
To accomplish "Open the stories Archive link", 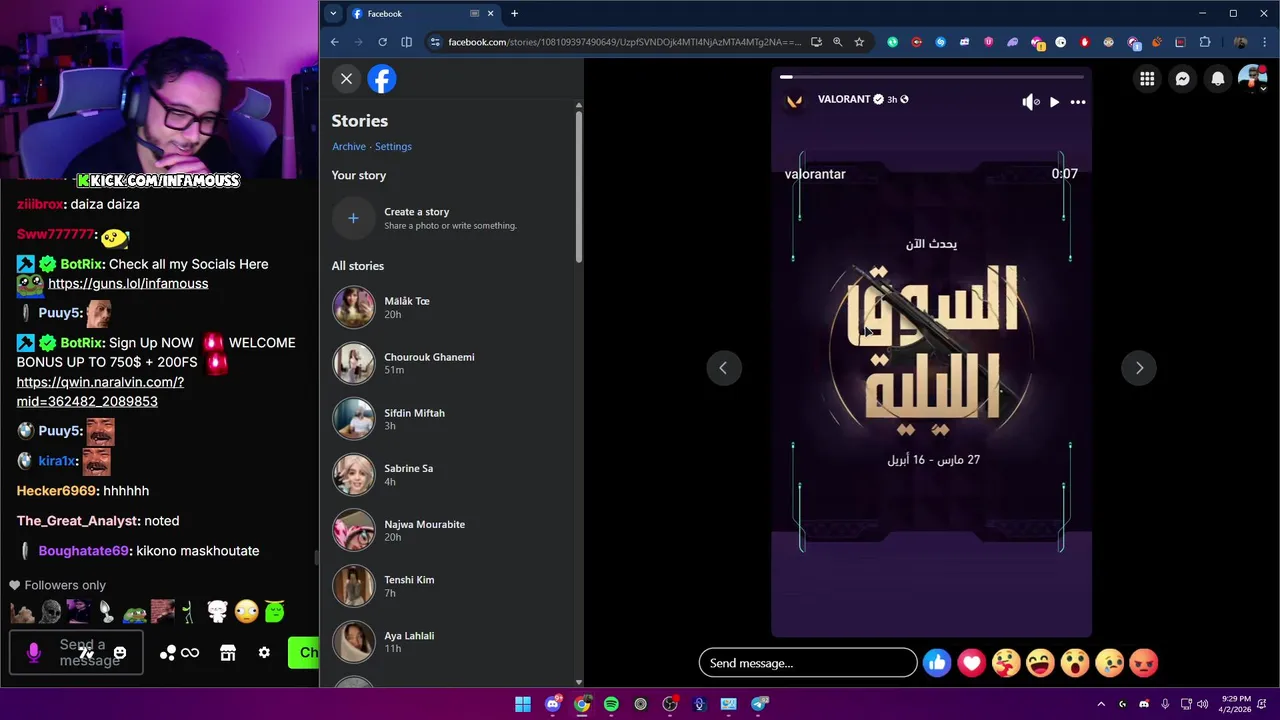I will point(349,146).
